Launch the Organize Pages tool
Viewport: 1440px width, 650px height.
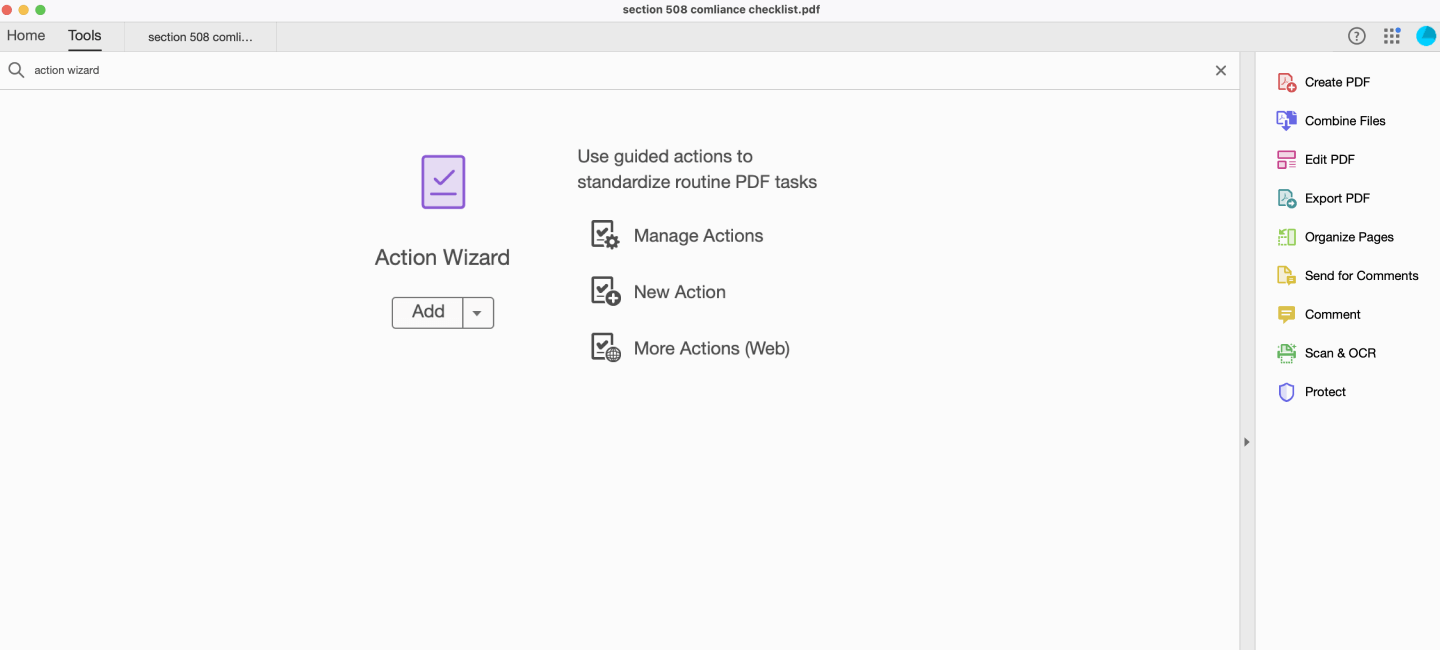[1349, 237]
